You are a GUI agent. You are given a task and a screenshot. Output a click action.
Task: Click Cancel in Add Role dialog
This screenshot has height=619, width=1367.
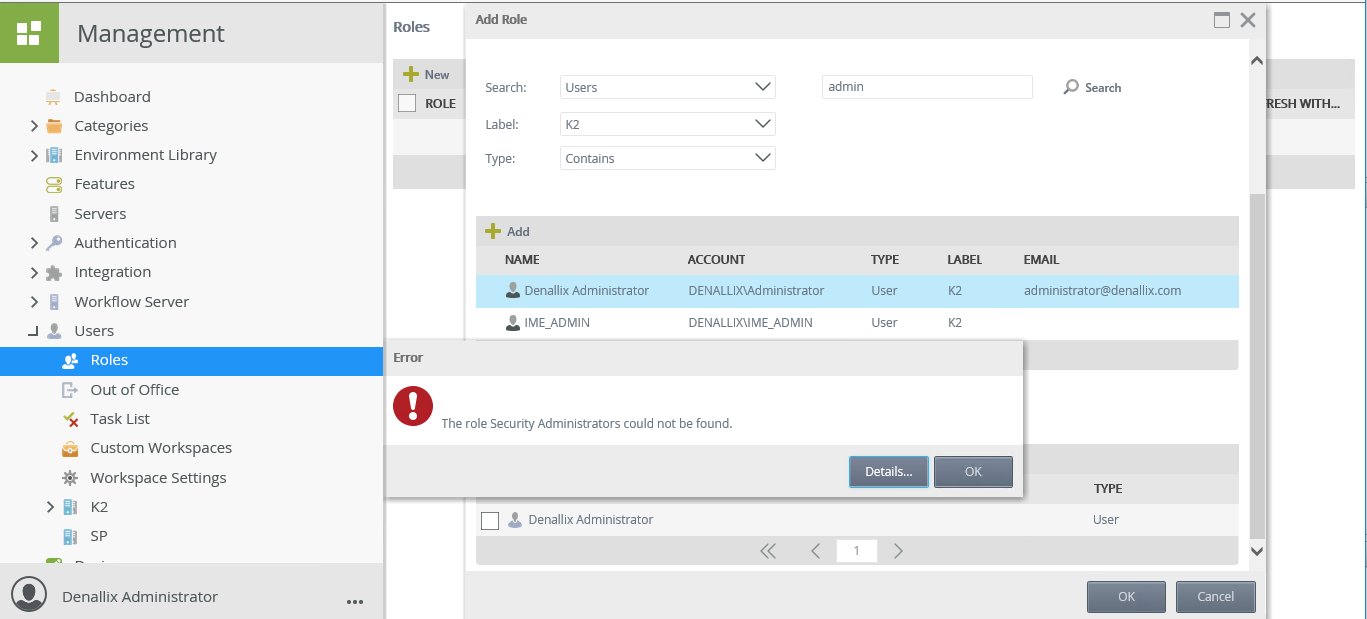pos(1215,597)
